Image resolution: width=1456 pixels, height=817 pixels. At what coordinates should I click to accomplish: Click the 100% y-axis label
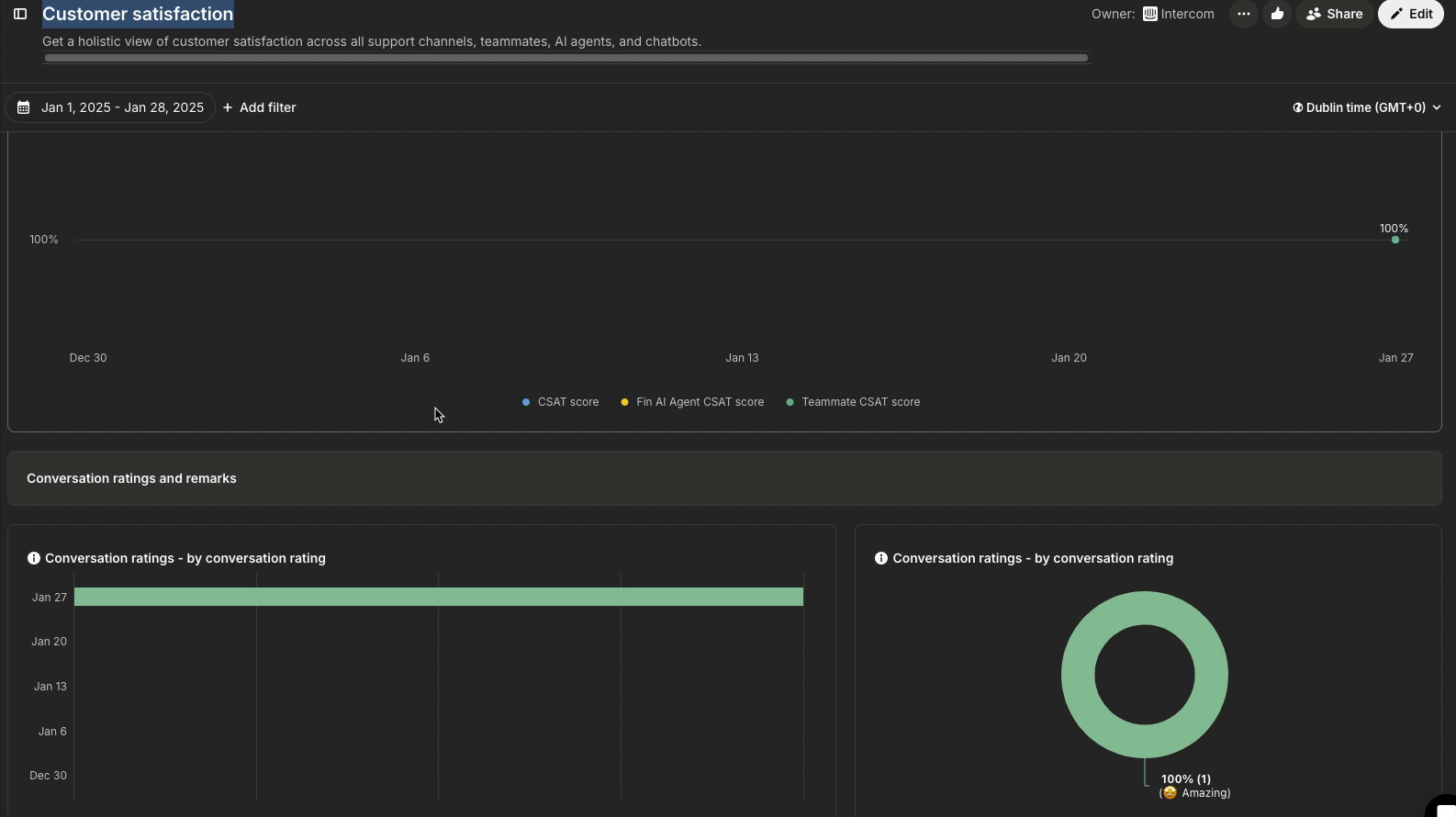43,240
